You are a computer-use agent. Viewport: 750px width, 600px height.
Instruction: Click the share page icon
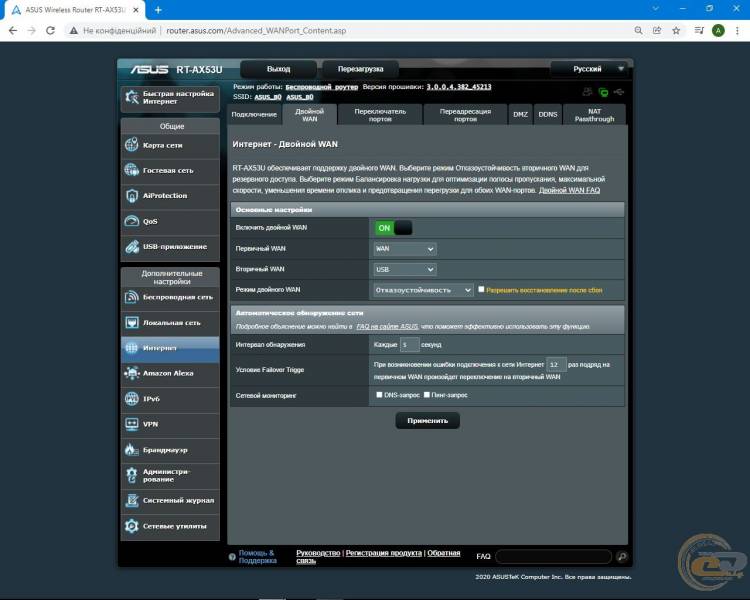pyautogui.click(x=657, y=31)
